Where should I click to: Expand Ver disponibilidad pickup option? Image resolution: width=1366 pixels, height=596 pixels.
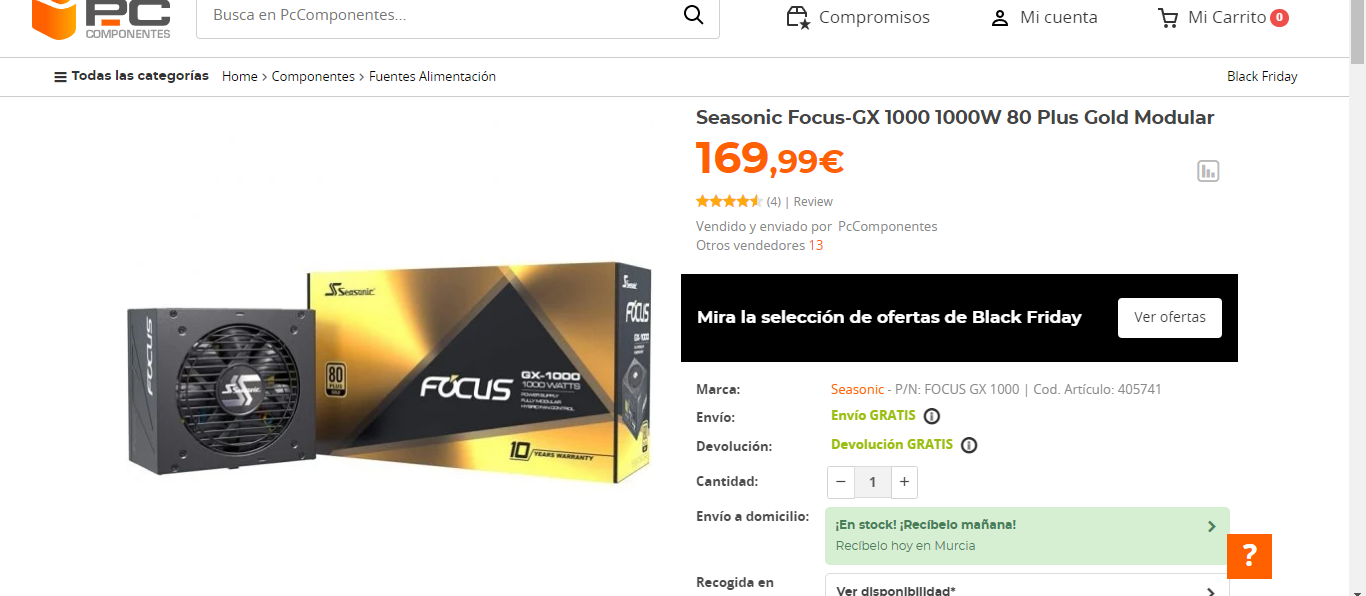pos(1027,585)
